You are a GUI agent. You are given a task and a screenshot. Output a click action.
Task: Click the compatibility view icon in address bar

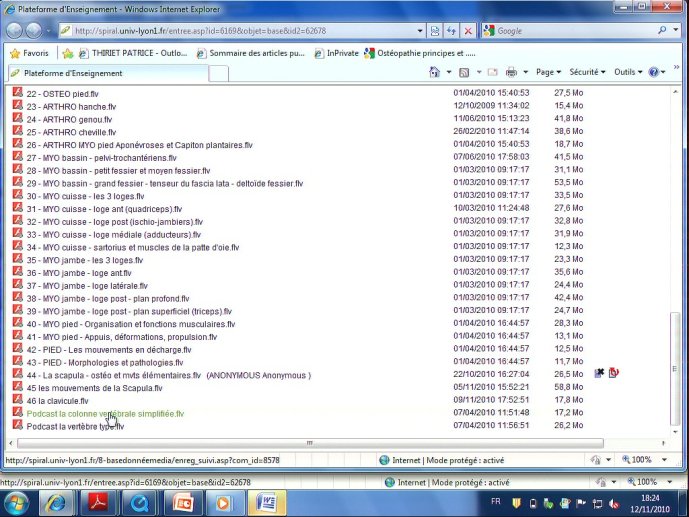(435, 31)
